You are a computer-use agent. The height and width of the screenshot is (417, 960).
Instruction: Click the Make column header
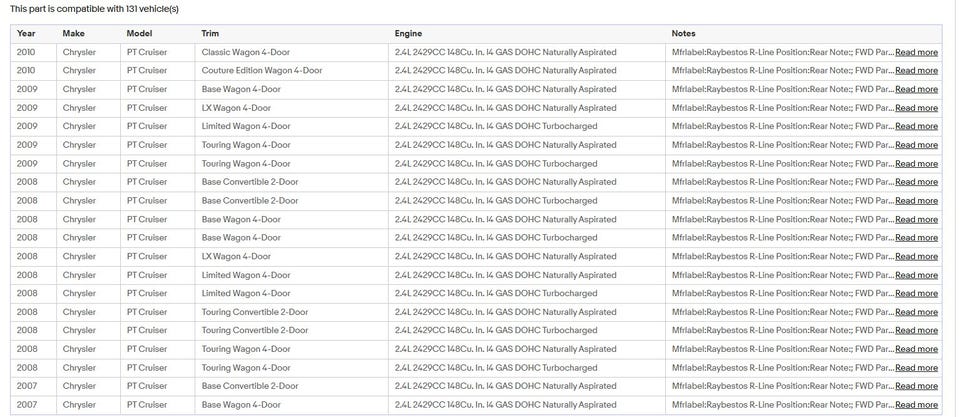pos(74,34)
